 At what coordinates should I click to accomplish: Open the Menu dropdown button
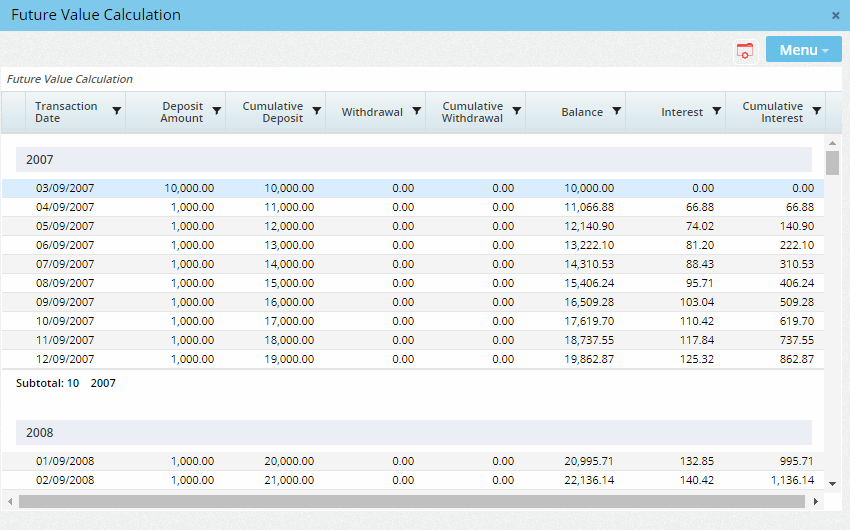click(x=803, y=50)
